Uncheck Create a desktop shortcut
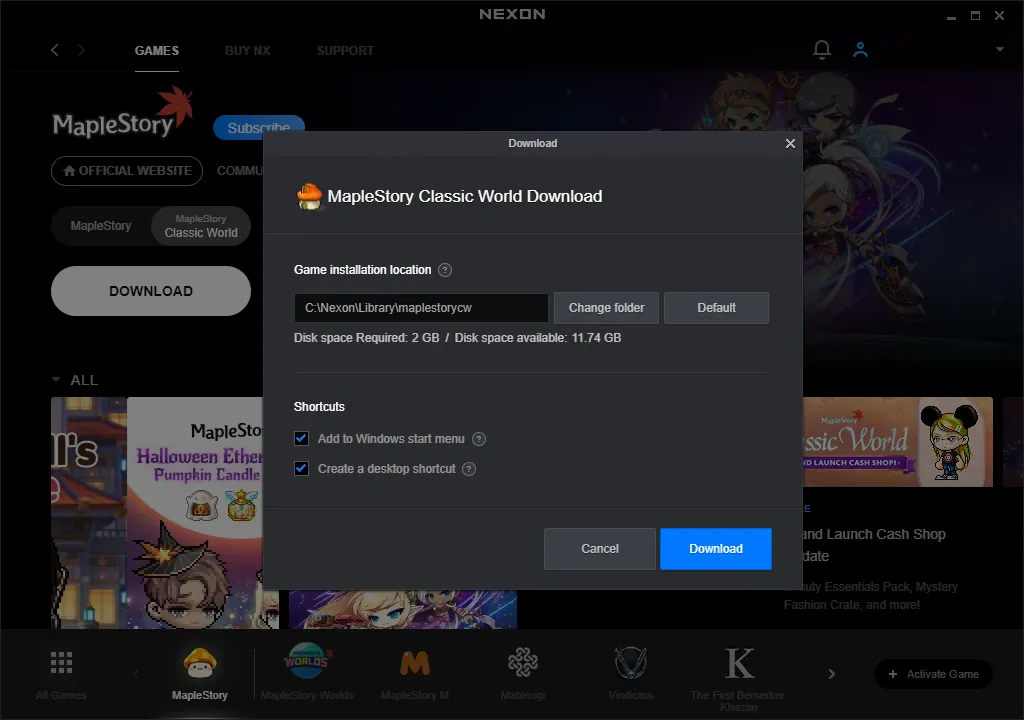This screenshot has width=1024, height=720. coord(301,468)
